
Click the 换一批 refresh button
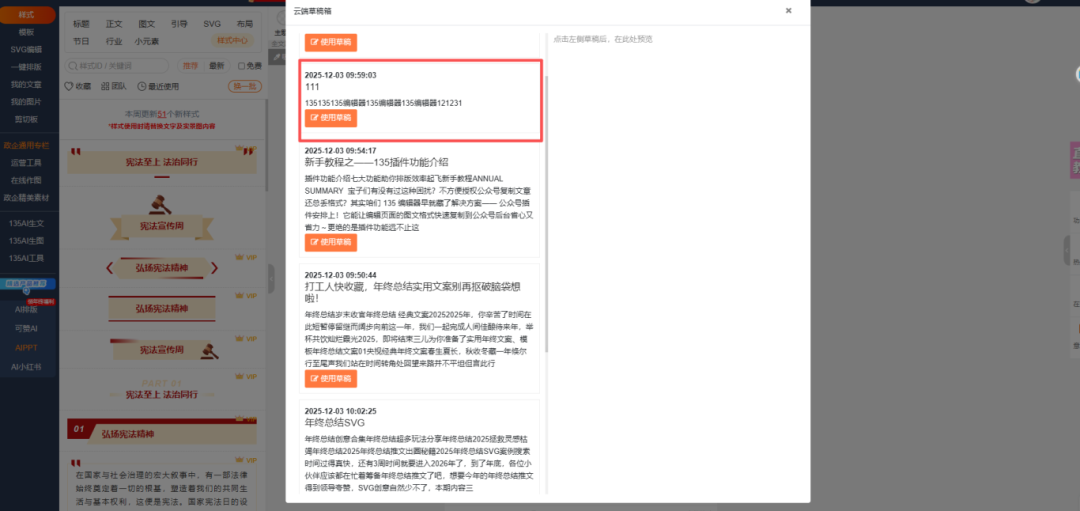[245, 86]
